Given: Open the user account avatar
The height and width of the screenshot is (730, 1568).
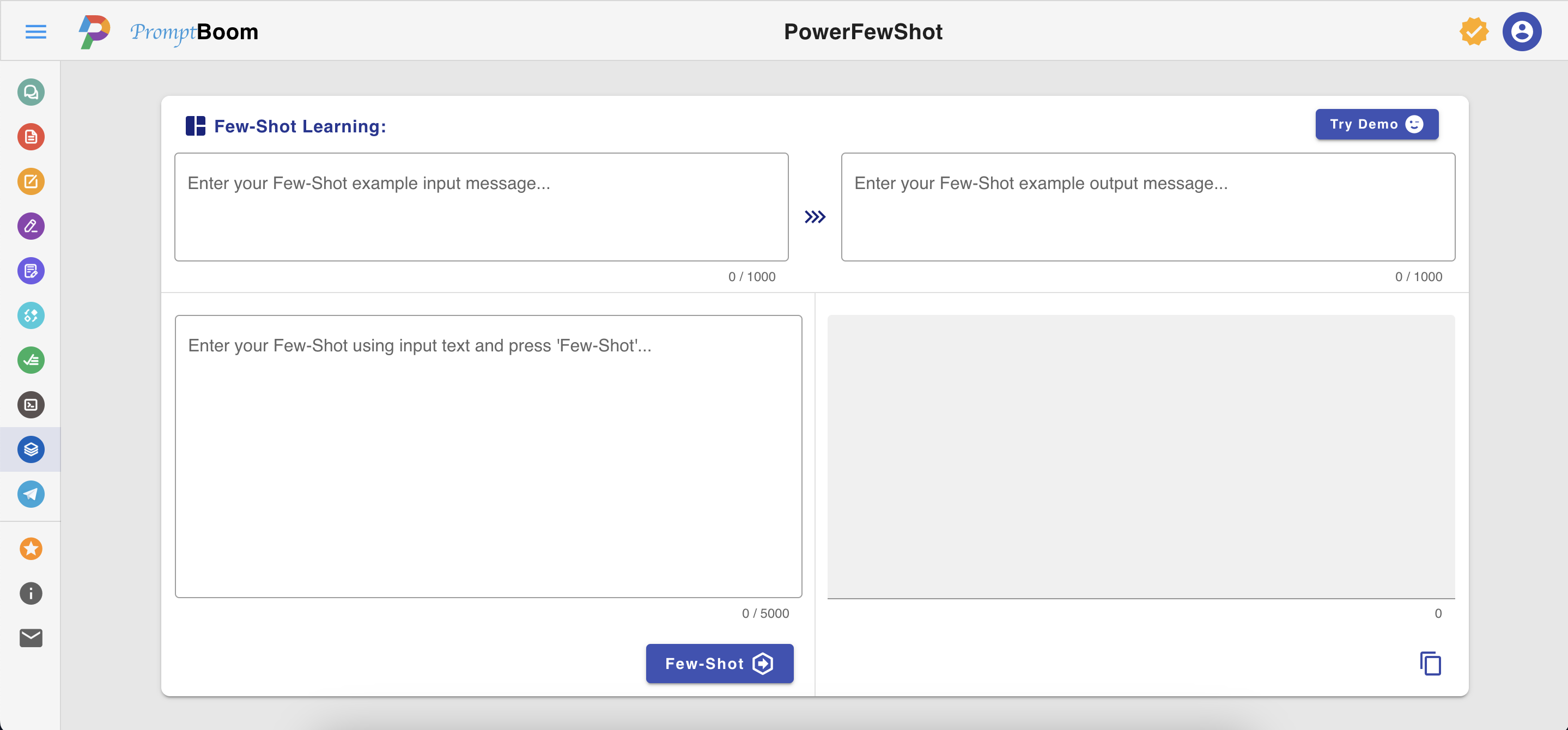Looking at the screenshot, I should pos(1521,32).
